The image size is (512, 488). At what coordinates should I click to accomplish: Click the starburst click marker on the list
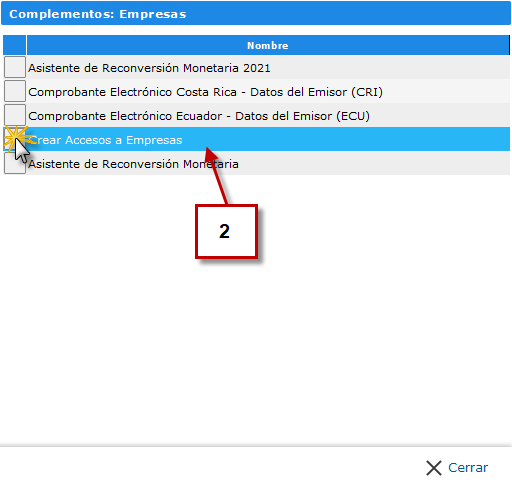[16, 139]
